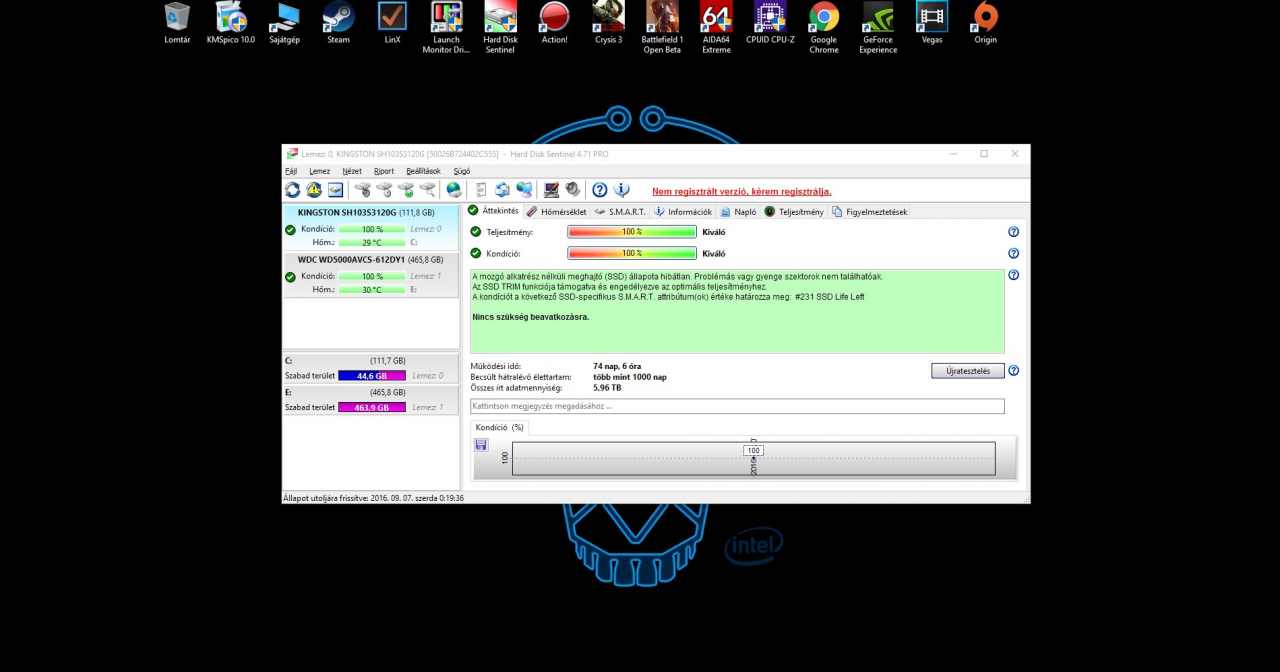Click the status bar 'Állapot utoljára frissítve' text

(374, 497)
